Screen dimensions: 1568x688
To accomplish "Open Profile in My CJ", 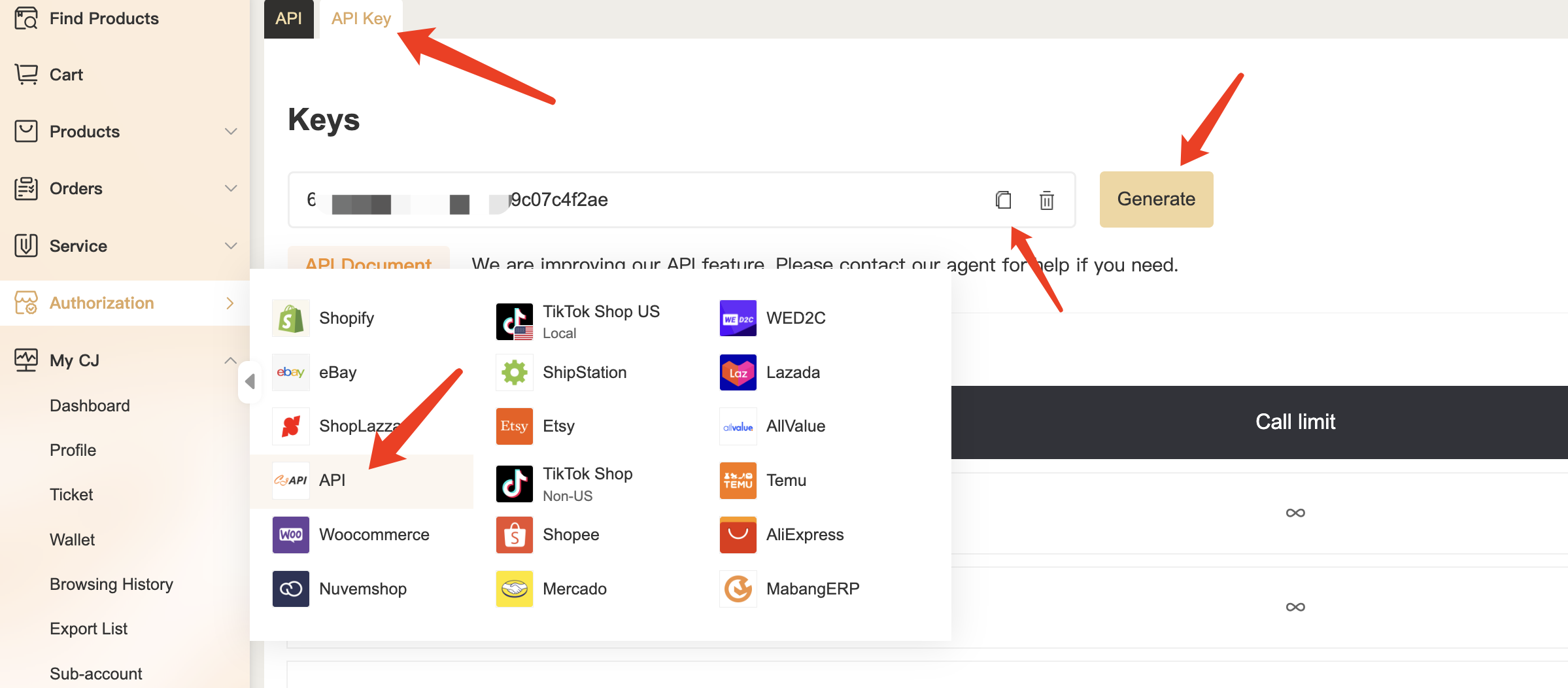I will click(x=73, y=450).
